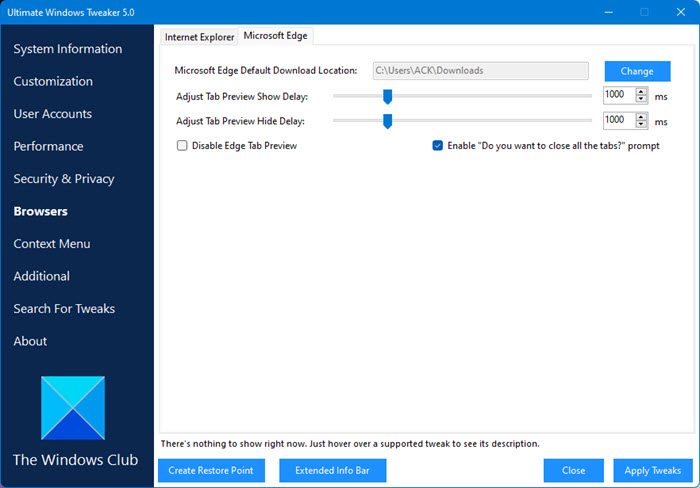Click Hide Delay spinner arrows

pyautogui.click(x=643, y=120)
